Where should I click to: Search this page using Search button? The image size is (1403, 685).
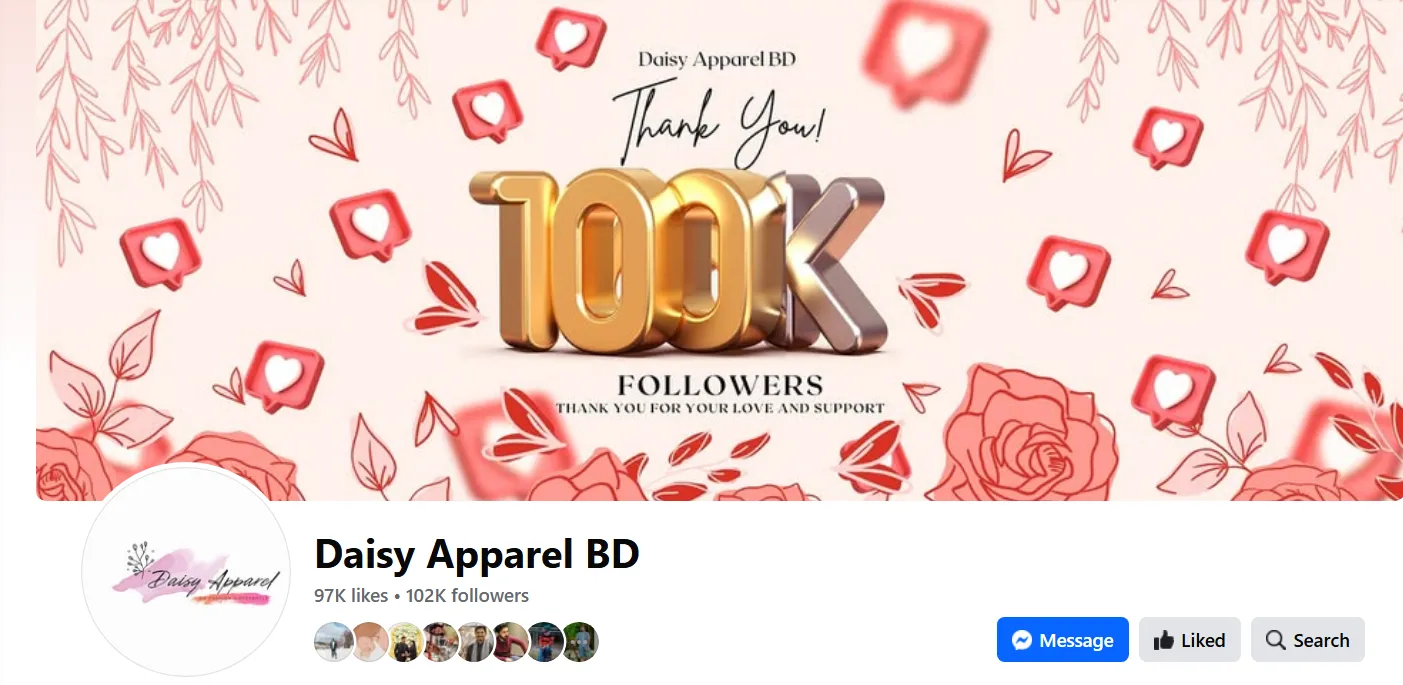click(1308, 640)
